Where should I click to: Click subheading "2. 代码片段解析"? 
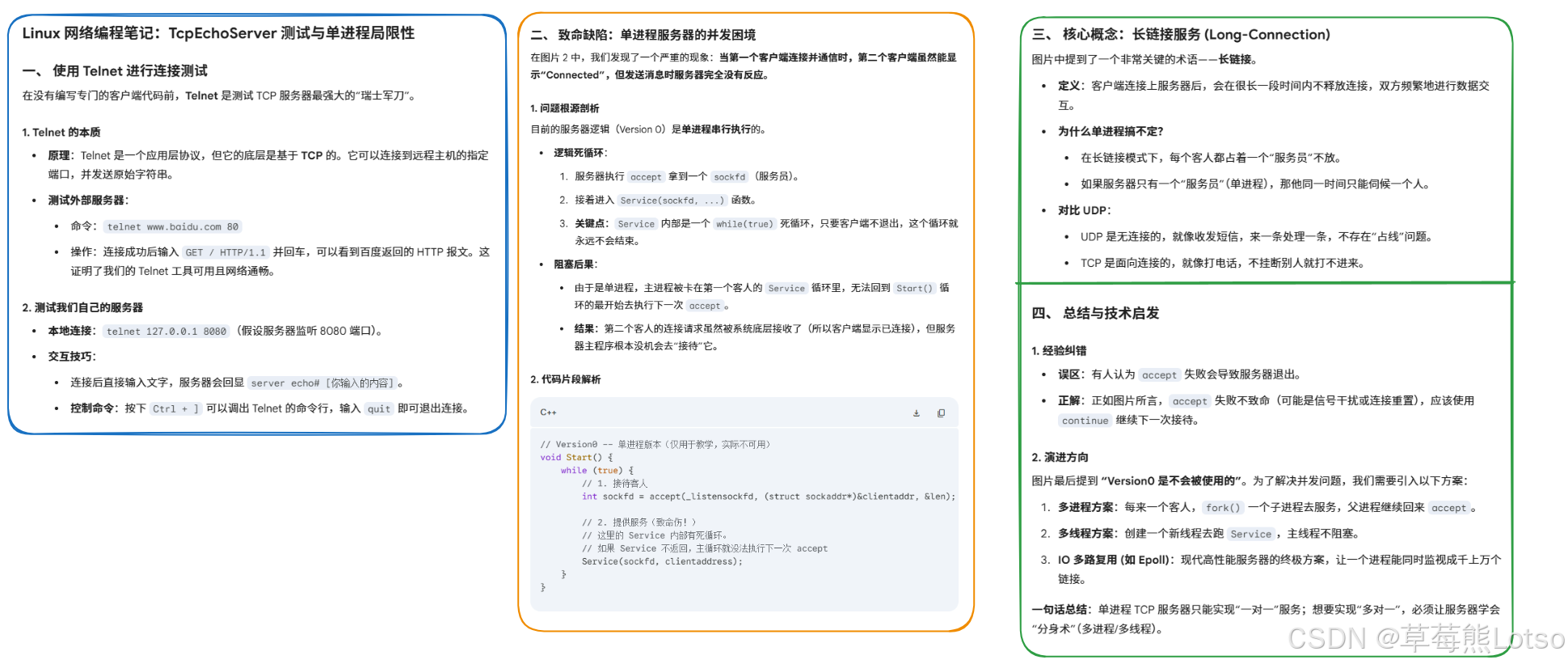pos(566,379)
